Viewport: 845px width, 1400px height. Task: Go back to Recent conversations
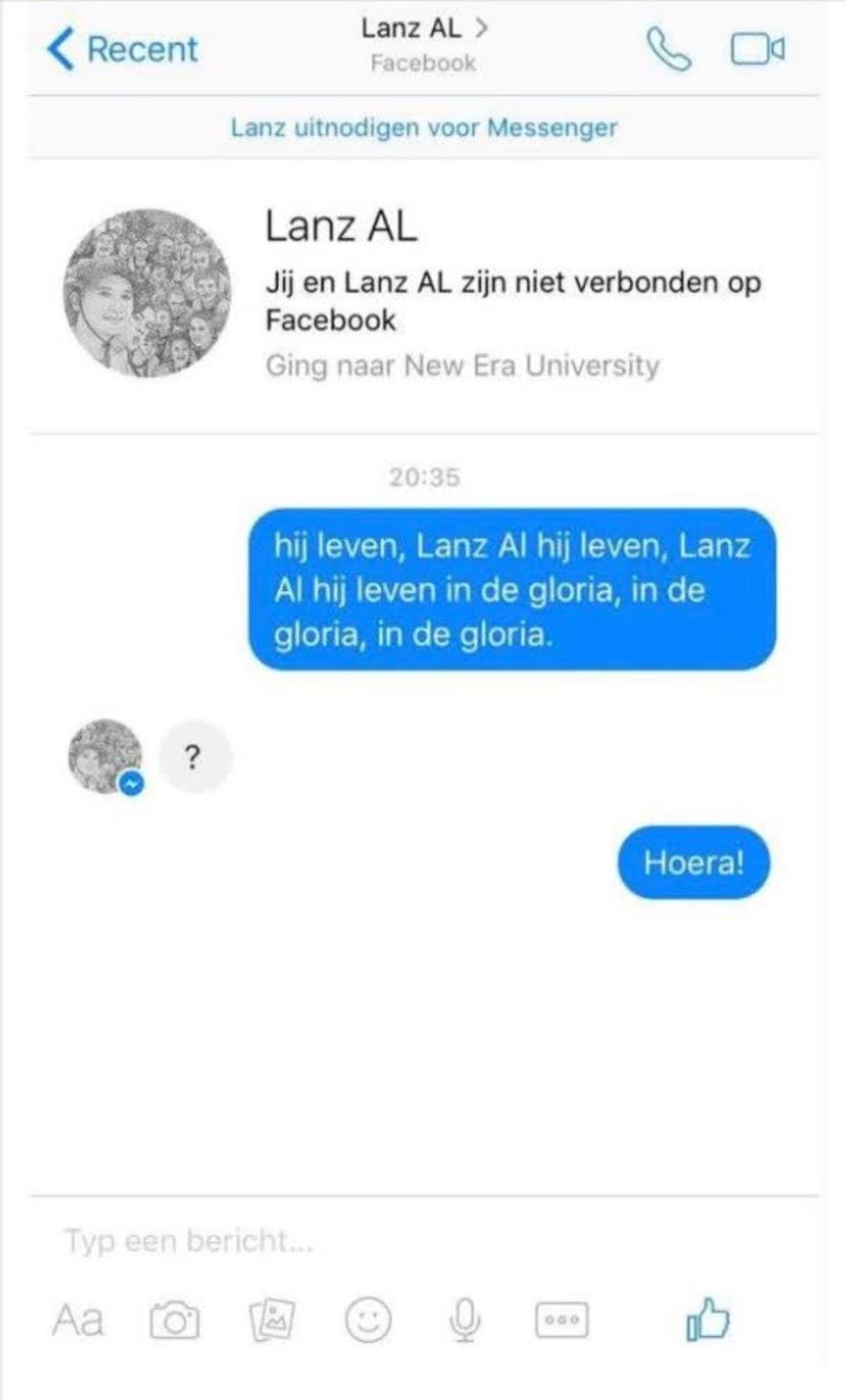coord(123,49)
